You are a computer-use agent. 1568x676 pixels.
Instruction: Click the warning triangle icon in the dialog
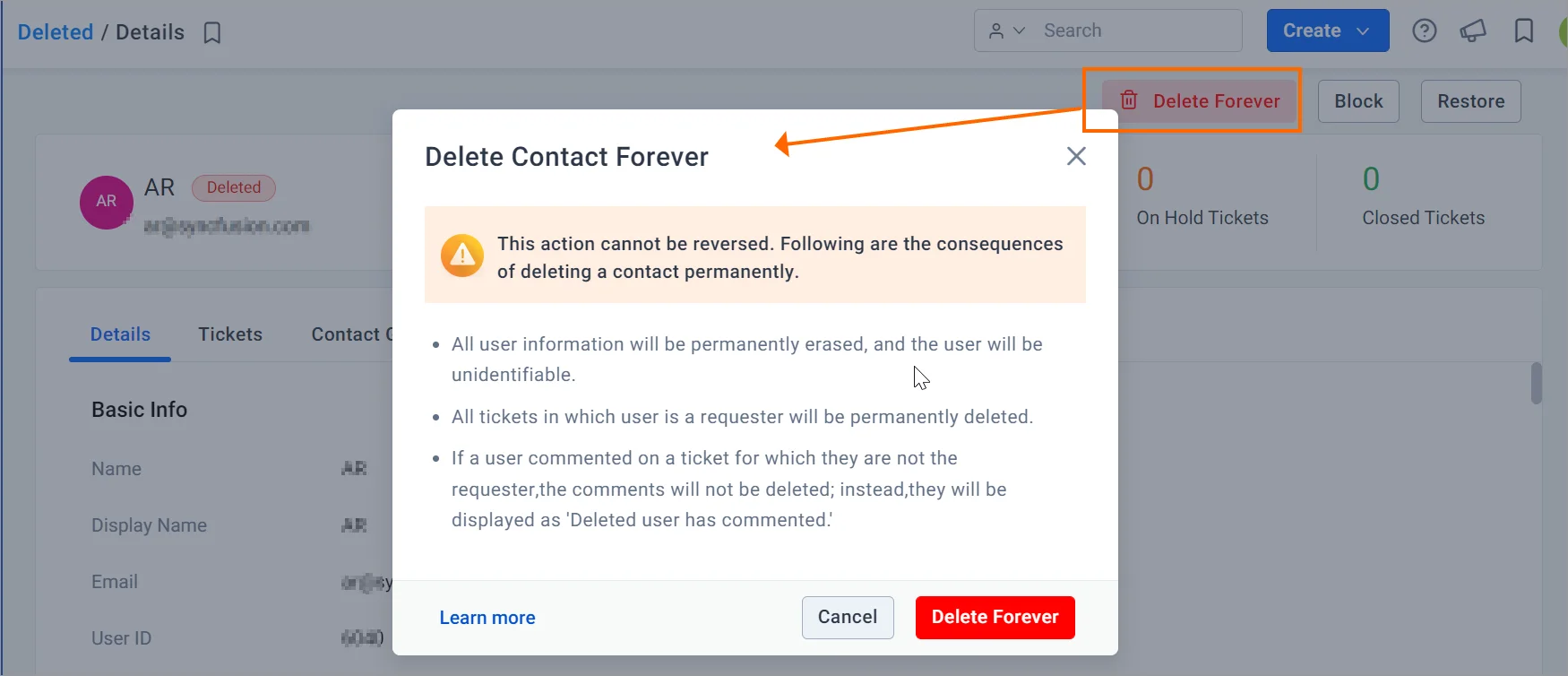point(461,255)
